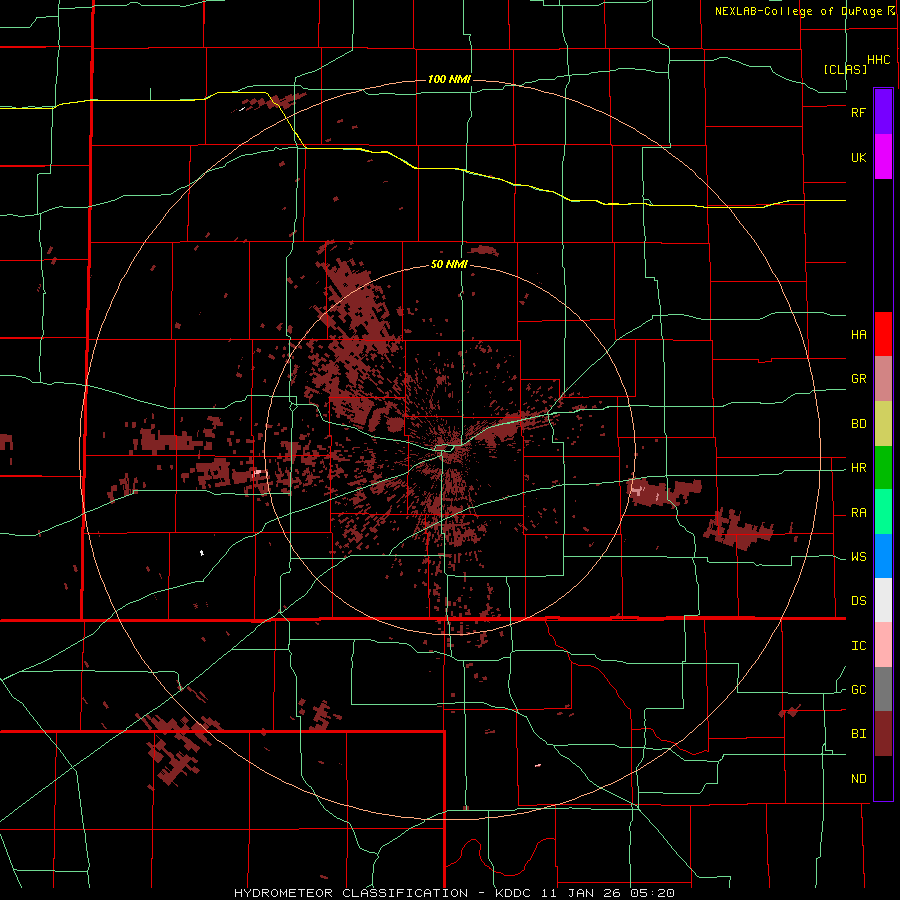The height and width of the screenshot is (900, 900).
Task: Select the BD yellow legend swatch
Action: pos(883,424)
